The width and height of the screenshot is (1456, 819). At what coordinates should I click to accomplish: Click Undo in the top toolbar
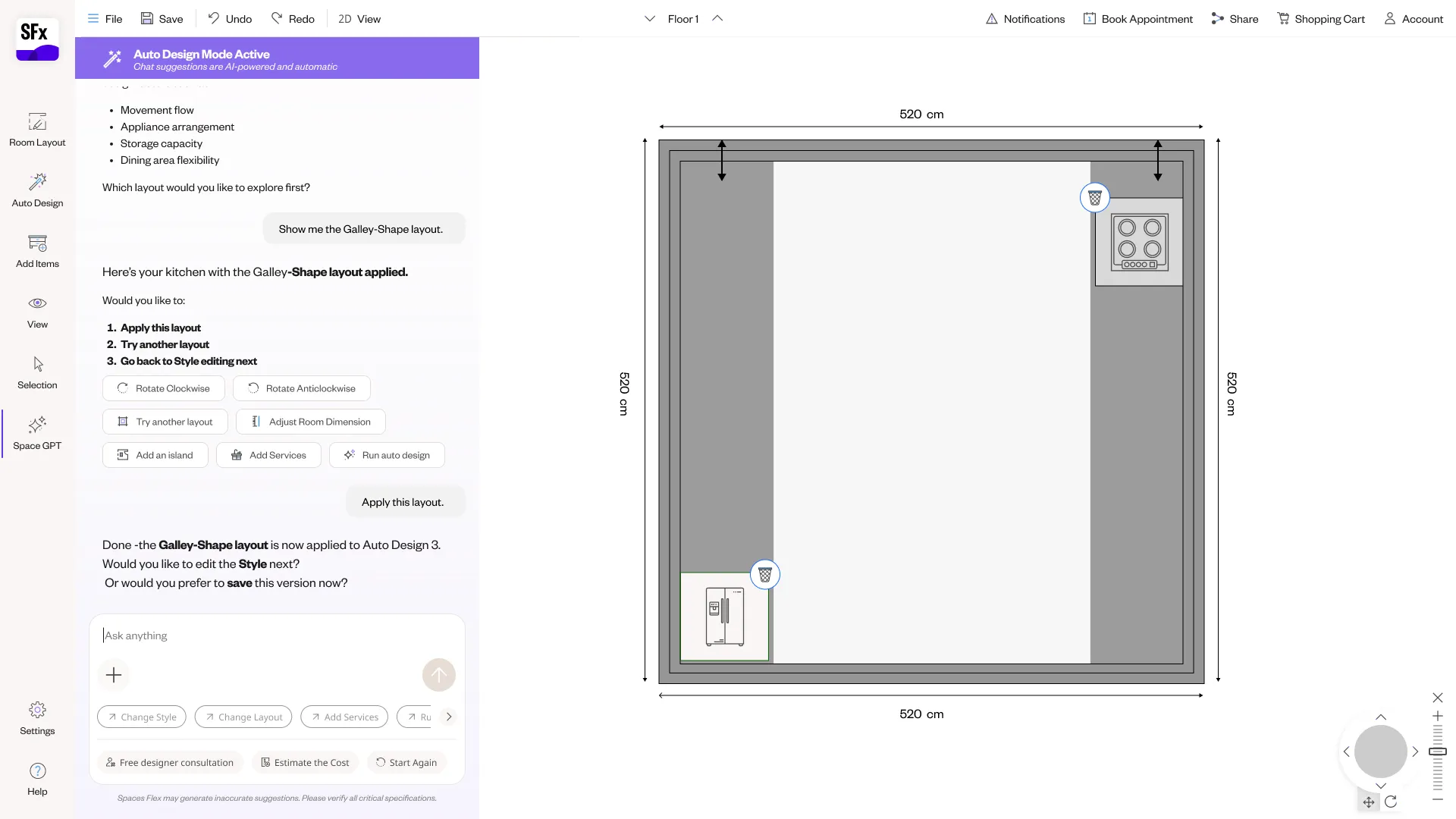pos(230,19)
